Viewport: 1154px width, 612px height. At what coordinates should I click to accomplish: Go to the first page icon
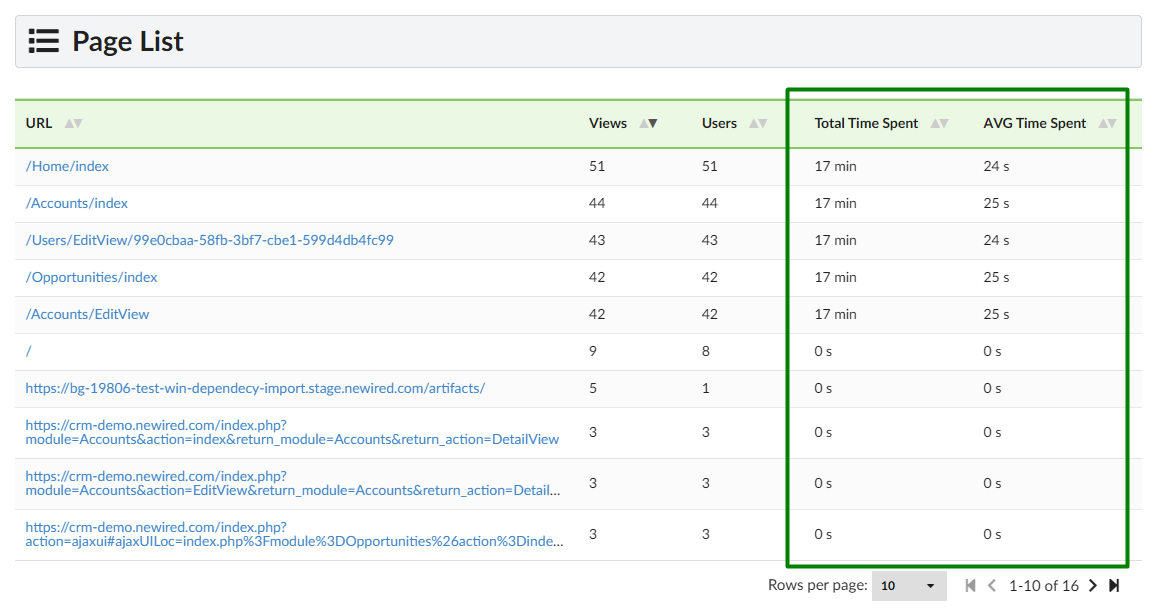click(x=970, y=586)
